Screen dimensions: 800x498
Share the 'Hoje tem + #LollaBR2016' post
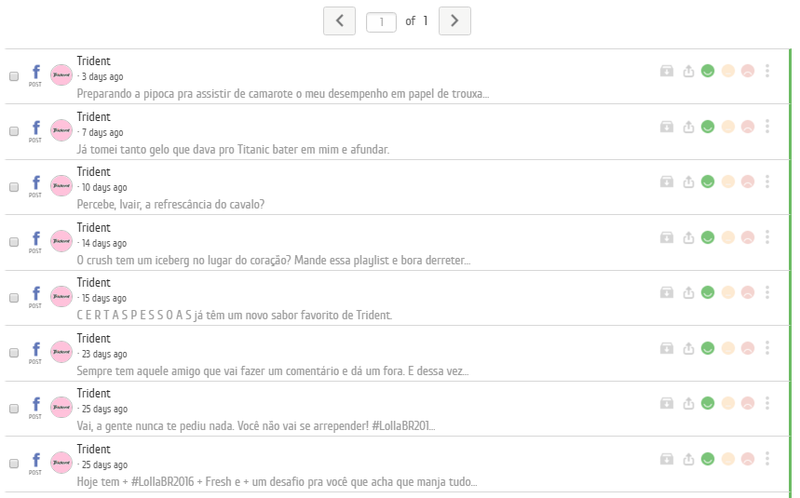[688, 459]
